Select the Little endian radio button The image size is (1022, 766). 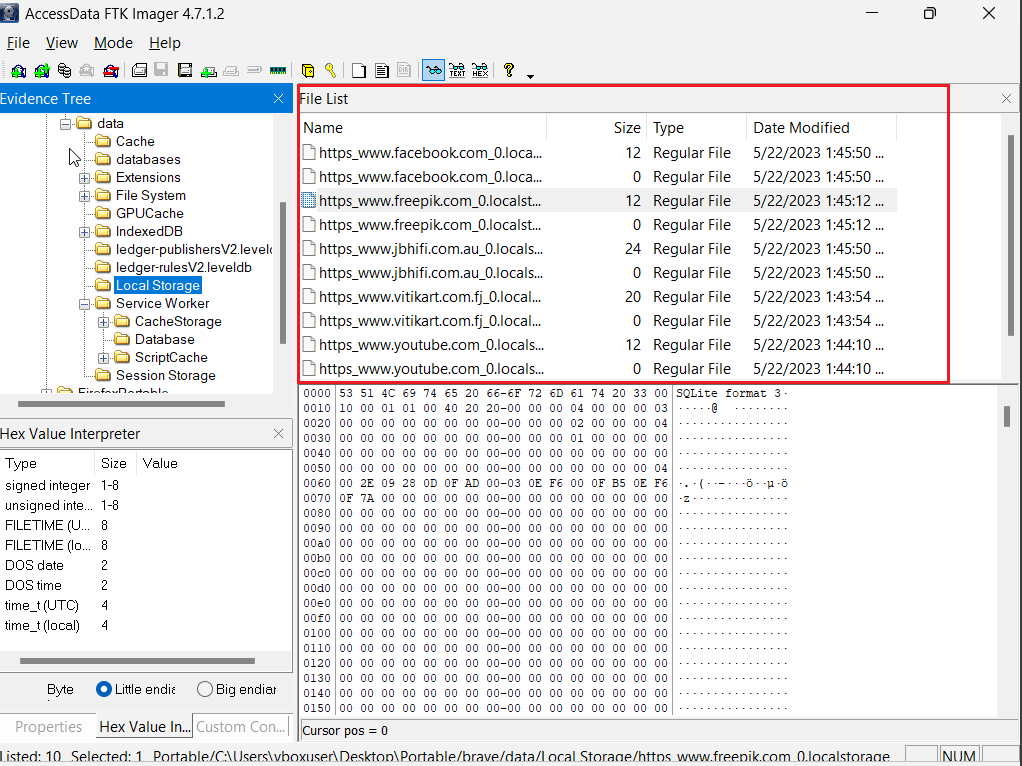click(x=104, y=689)
